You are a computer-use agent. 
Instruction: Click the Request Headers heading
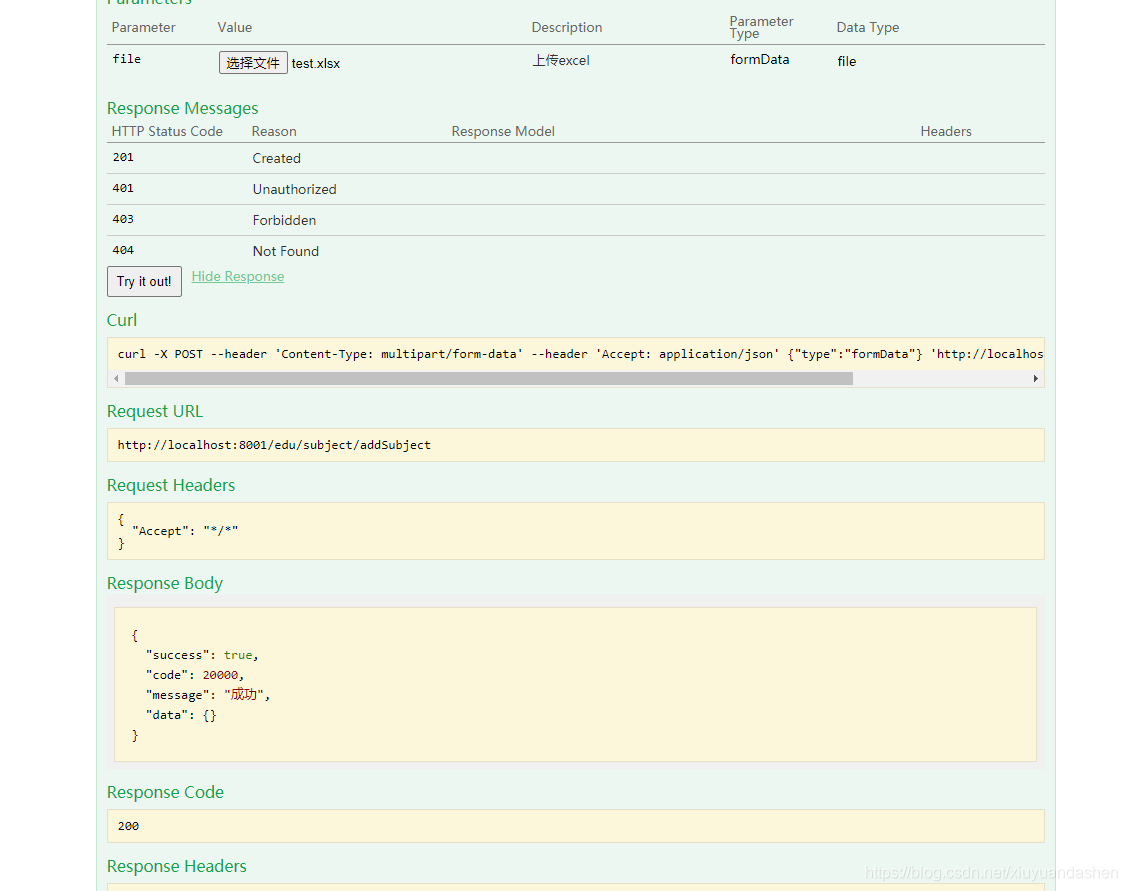[171, 486]
